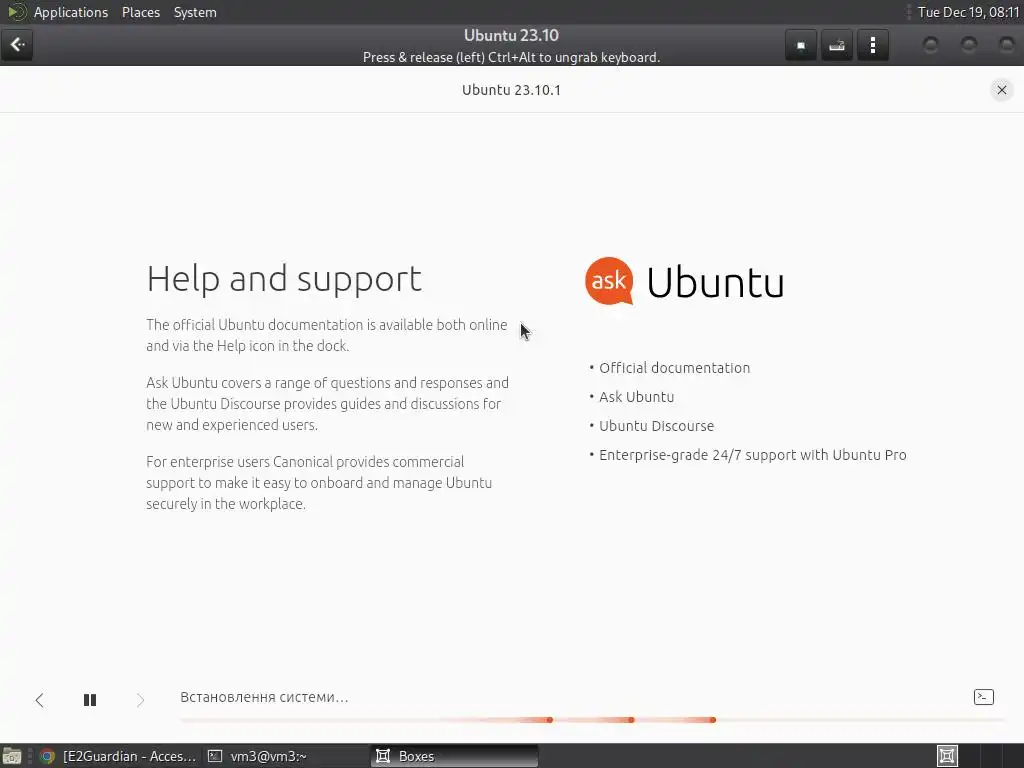
Task: Close the Ubuntu 23.10.1 installer window
Action: 1001,89
